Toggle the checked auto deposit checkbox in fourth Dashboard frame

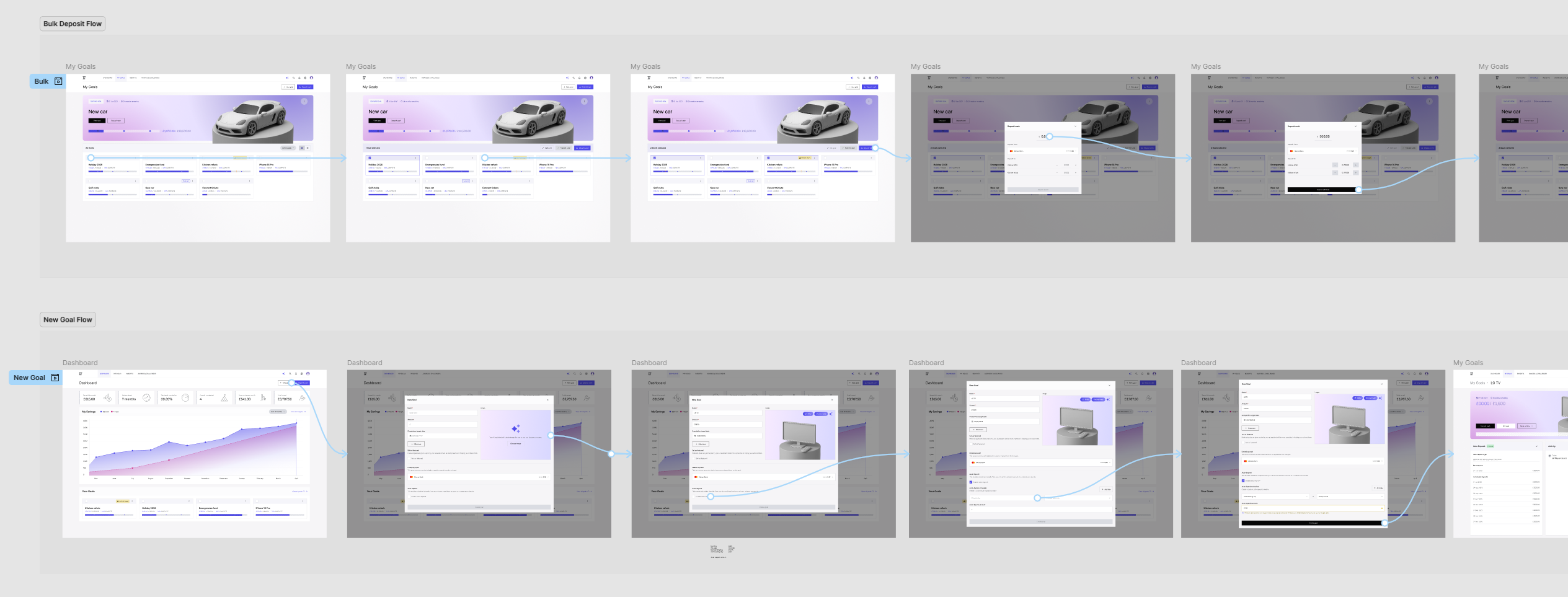971,482
